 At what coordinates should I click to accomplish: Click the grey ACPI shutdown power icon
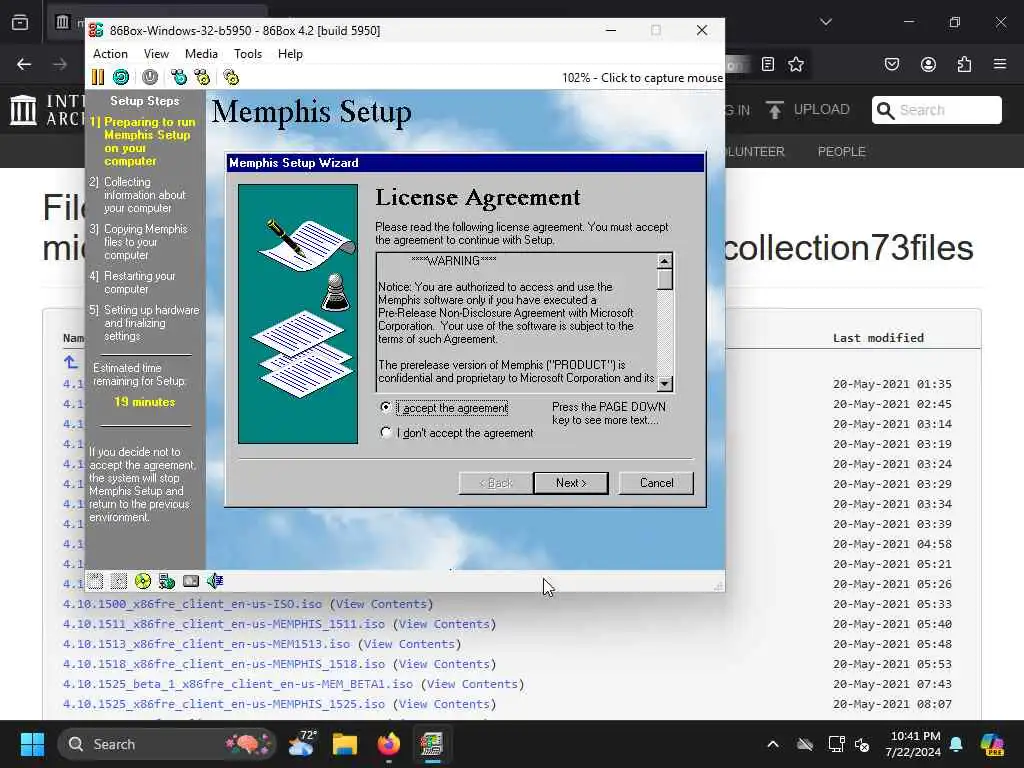150,77
